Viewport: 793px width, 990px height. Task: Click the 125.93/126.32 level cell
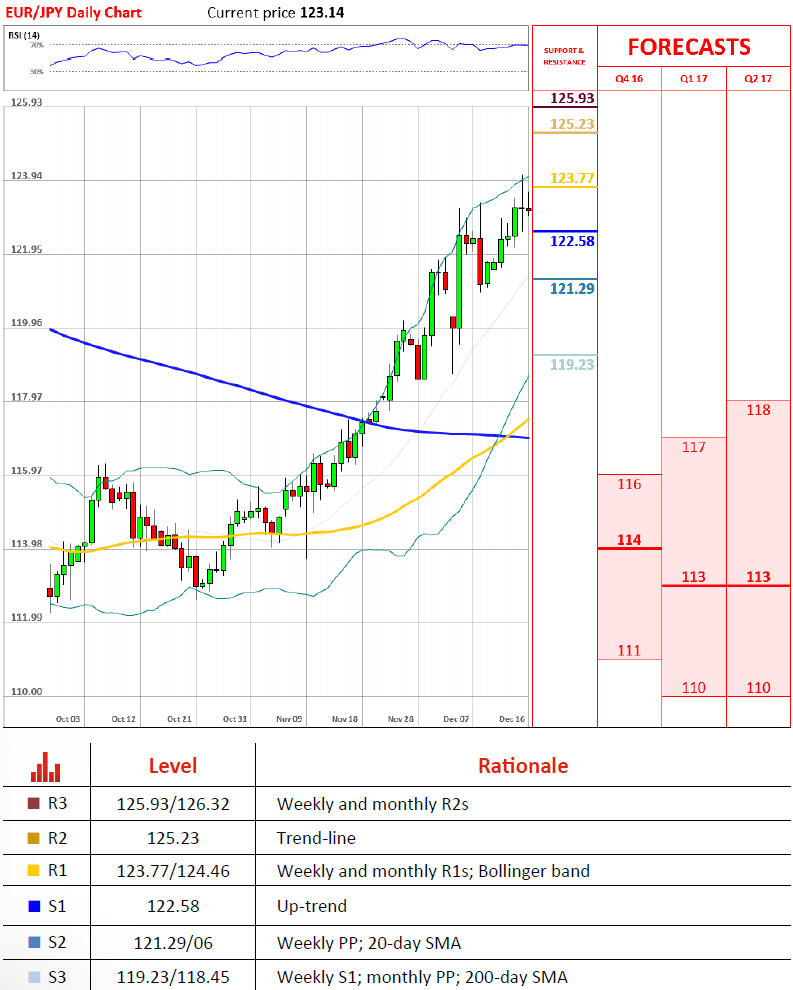pos(173,804)
